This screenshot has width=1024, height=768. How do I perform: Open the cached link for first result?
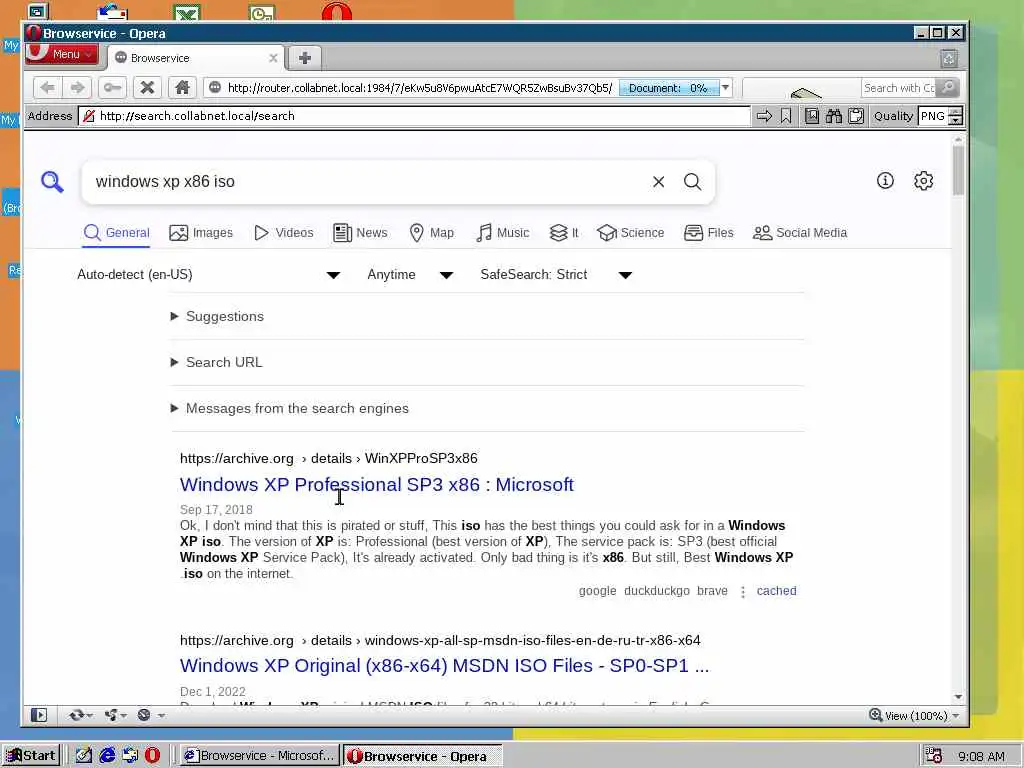point(776,590)
